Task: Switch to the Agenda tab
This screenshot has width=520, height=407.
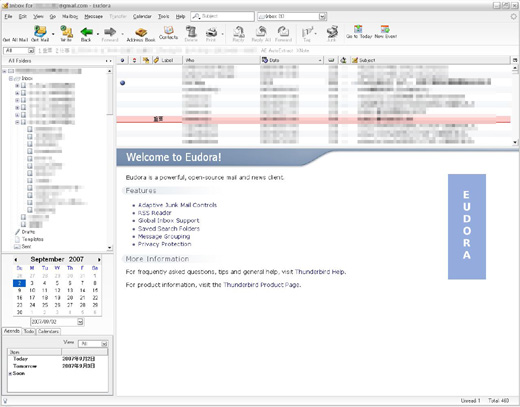Action: tap(12, 331)
